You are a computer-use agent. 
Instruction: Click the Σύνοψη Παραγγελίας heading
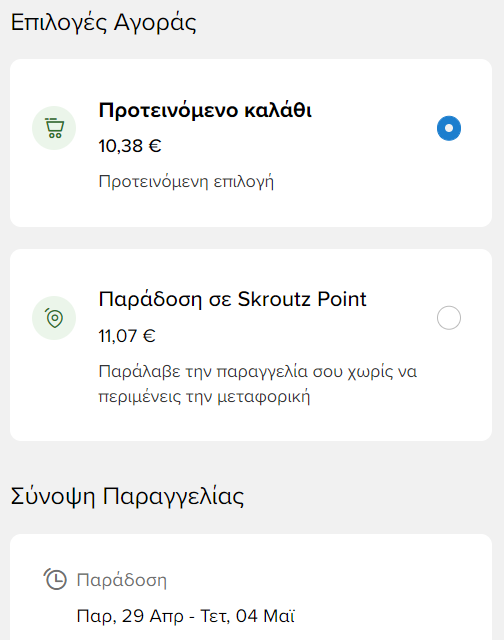(x=127, y=497)
